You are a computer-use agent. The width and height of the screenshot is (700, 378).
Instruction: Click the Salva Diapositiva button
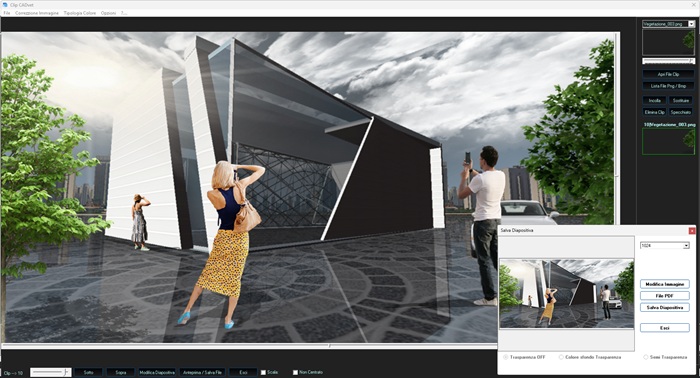point(665,307)
